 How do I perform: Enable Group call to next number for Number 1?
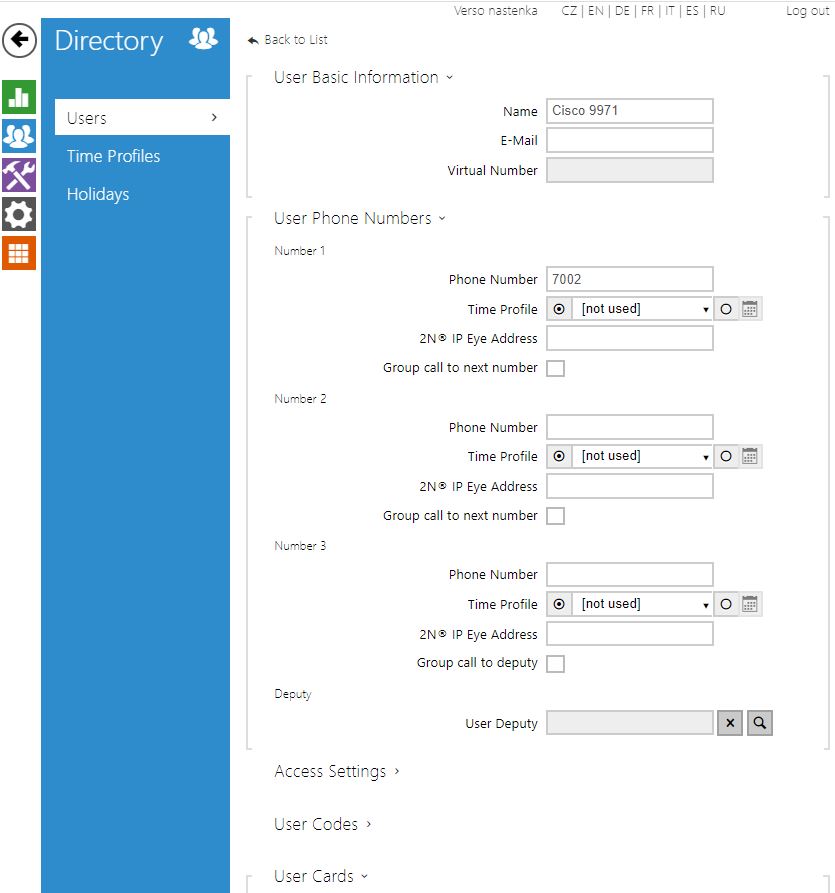(x=555, y=368)
